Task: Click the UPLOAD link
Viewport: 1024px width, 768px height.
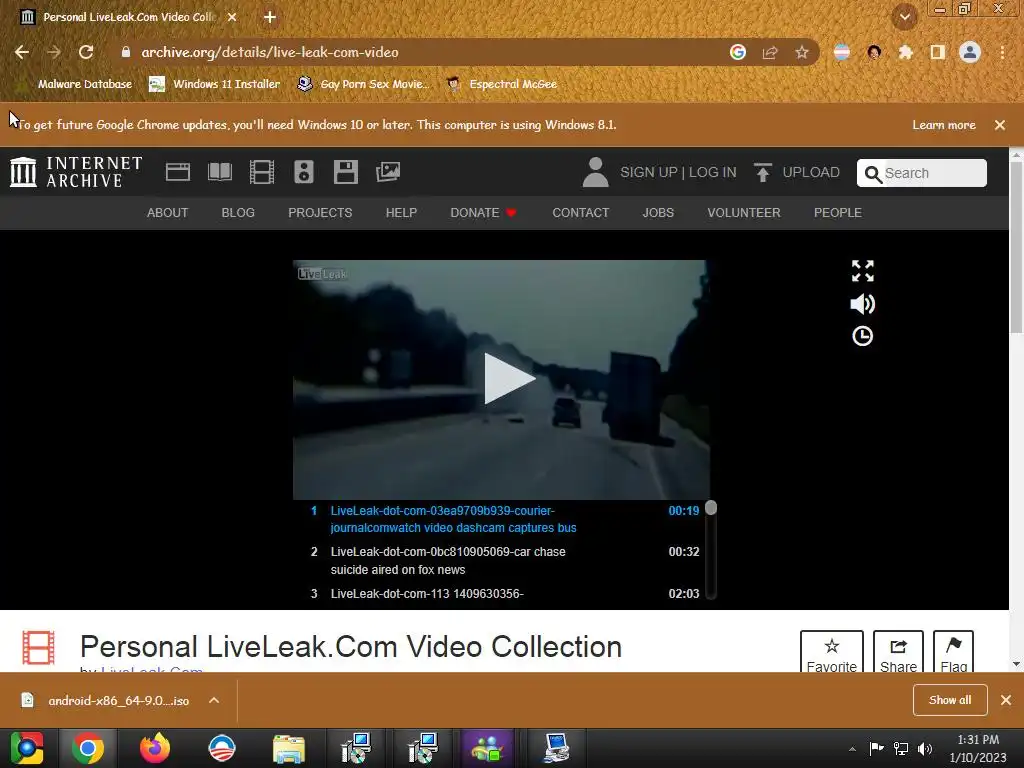Action: [811, 172]
